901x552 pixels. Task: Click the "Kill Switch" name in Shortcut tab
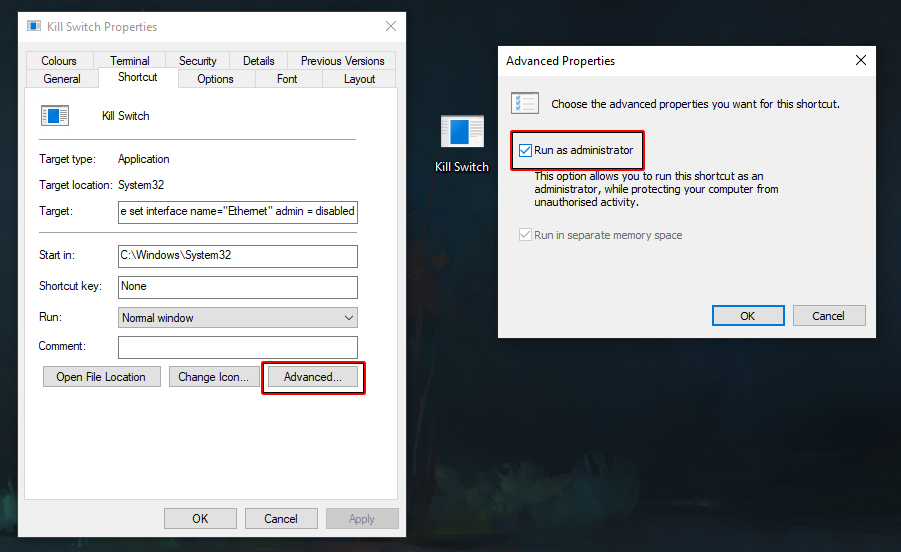click(x=126, y=116)
